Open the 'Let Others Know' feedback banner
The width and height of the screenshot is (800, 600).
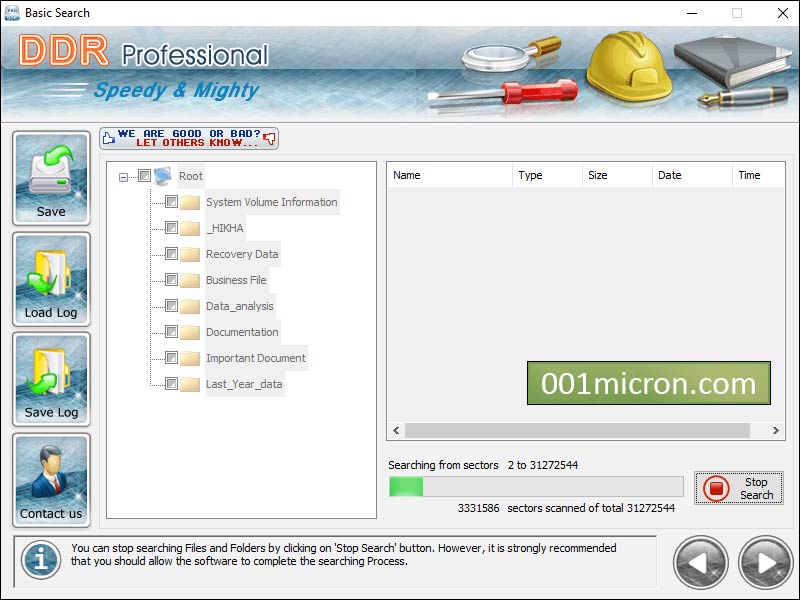click(188, 138)
